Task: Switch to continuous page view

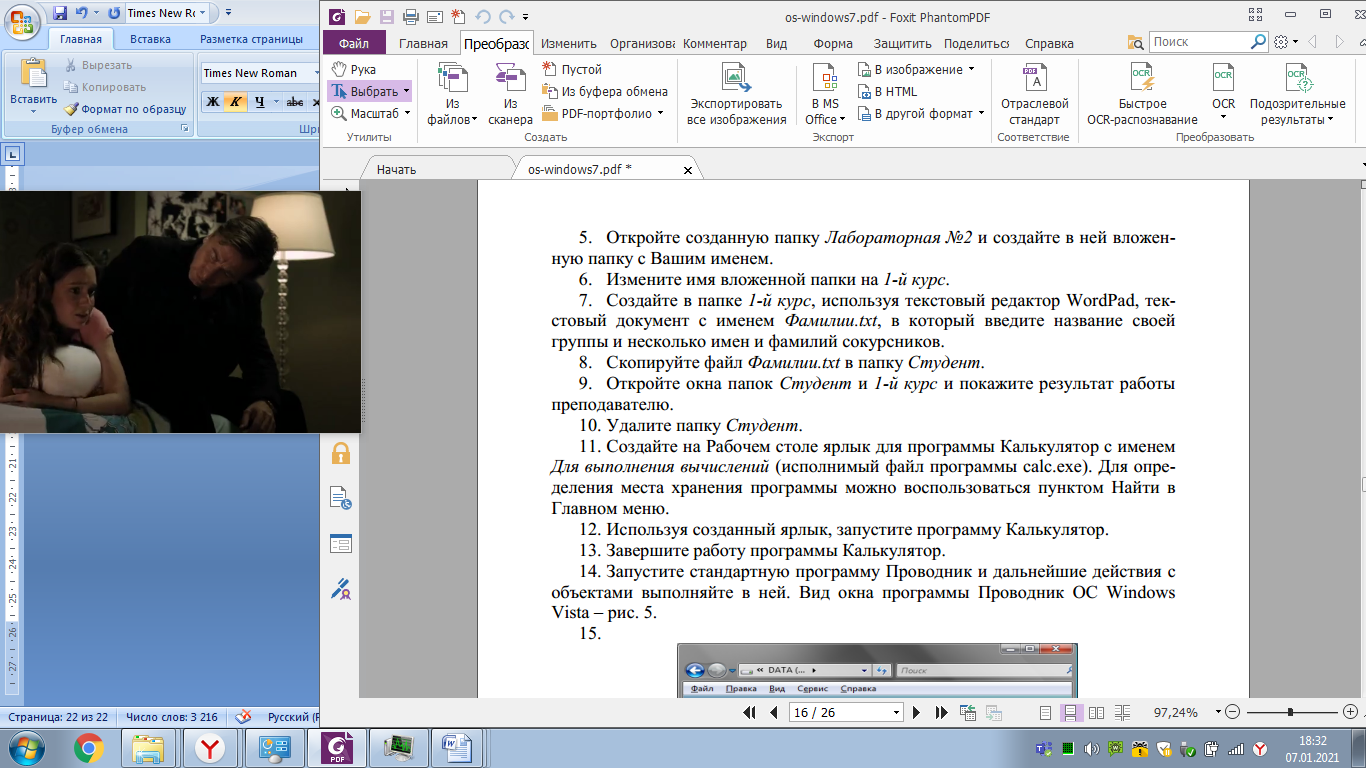Action: pos(1070,713)
